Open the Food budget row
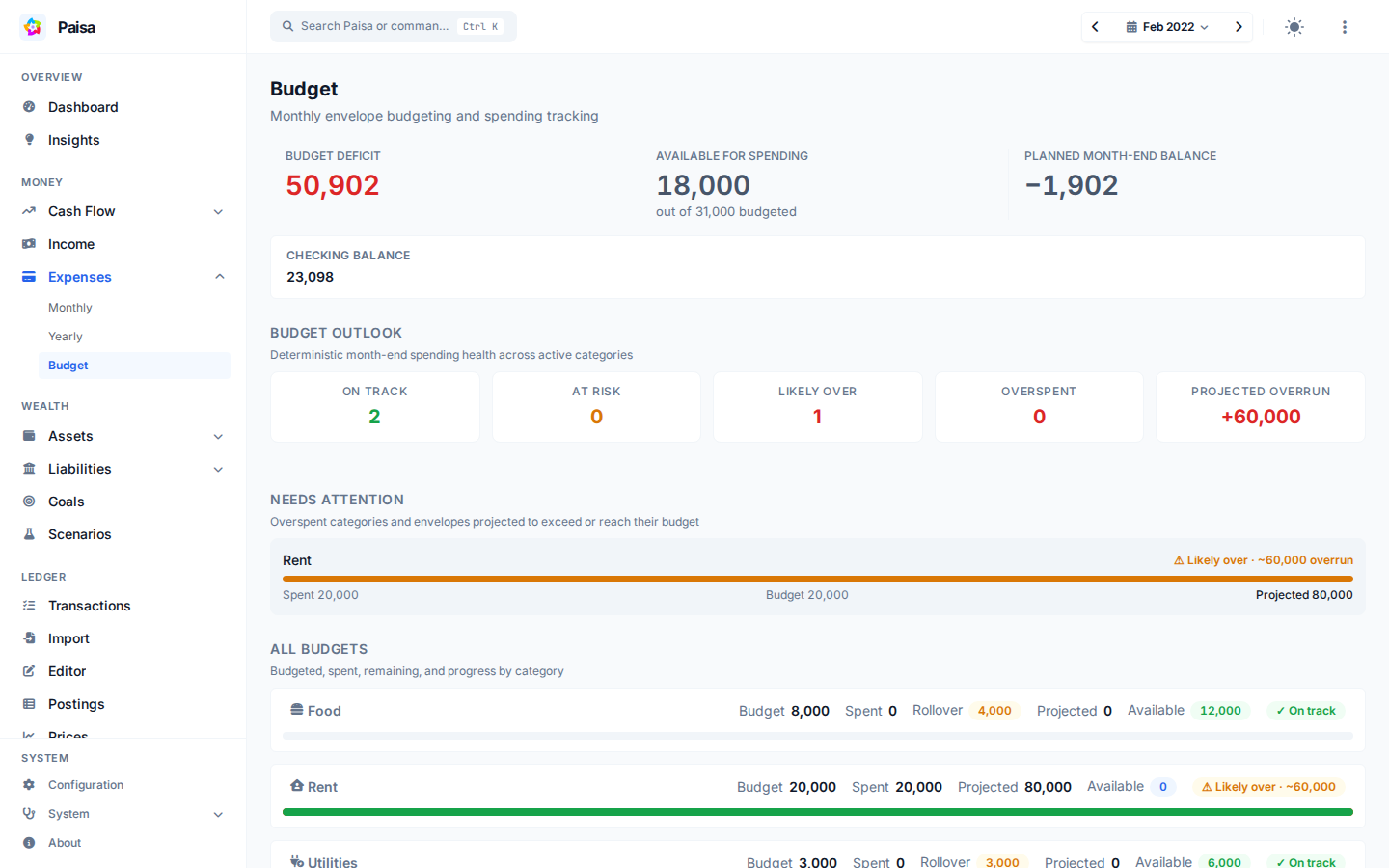This screenshot has width=1389, height=868. tap(818, 719)
